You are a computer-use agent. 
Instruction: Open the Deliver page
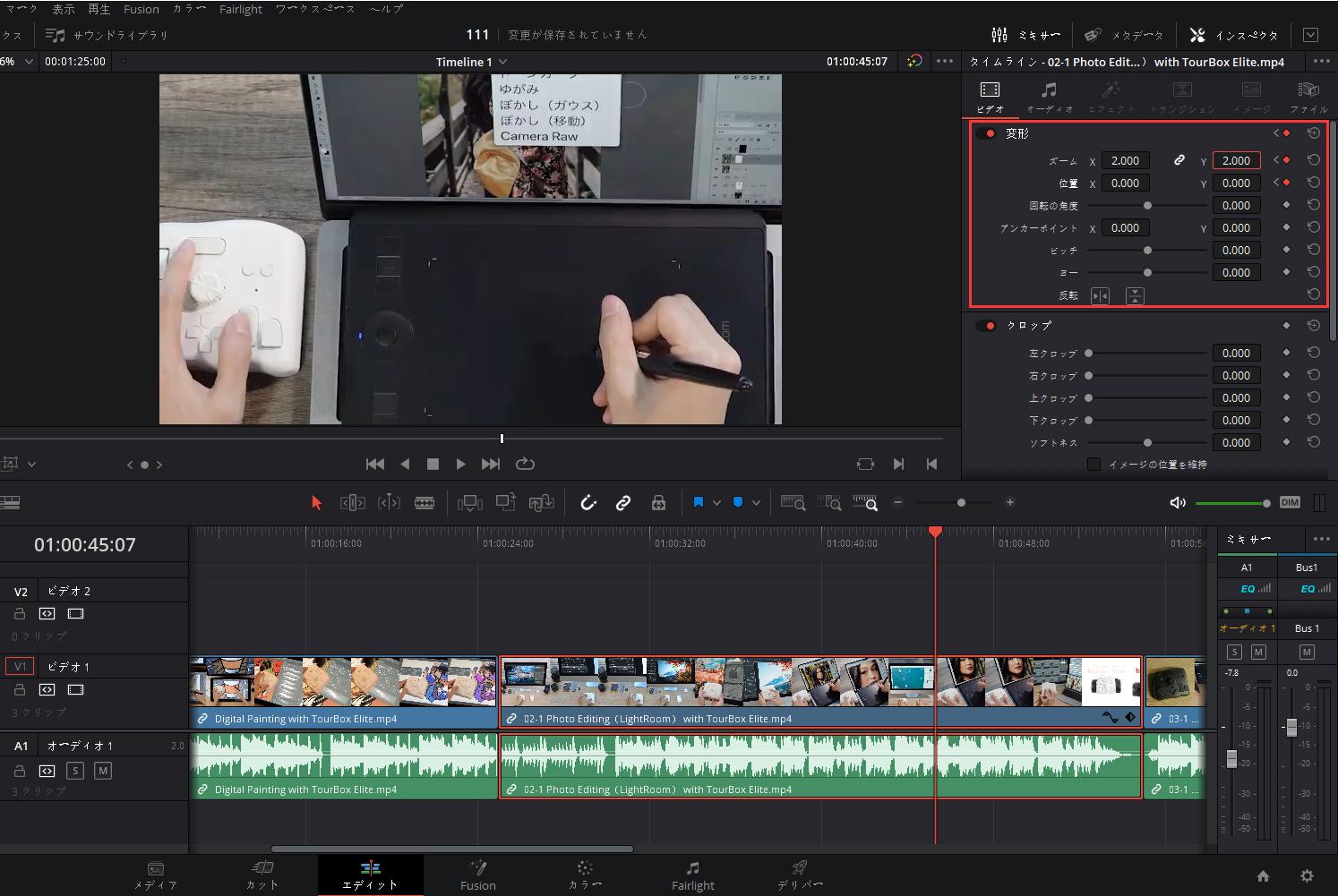800,875
